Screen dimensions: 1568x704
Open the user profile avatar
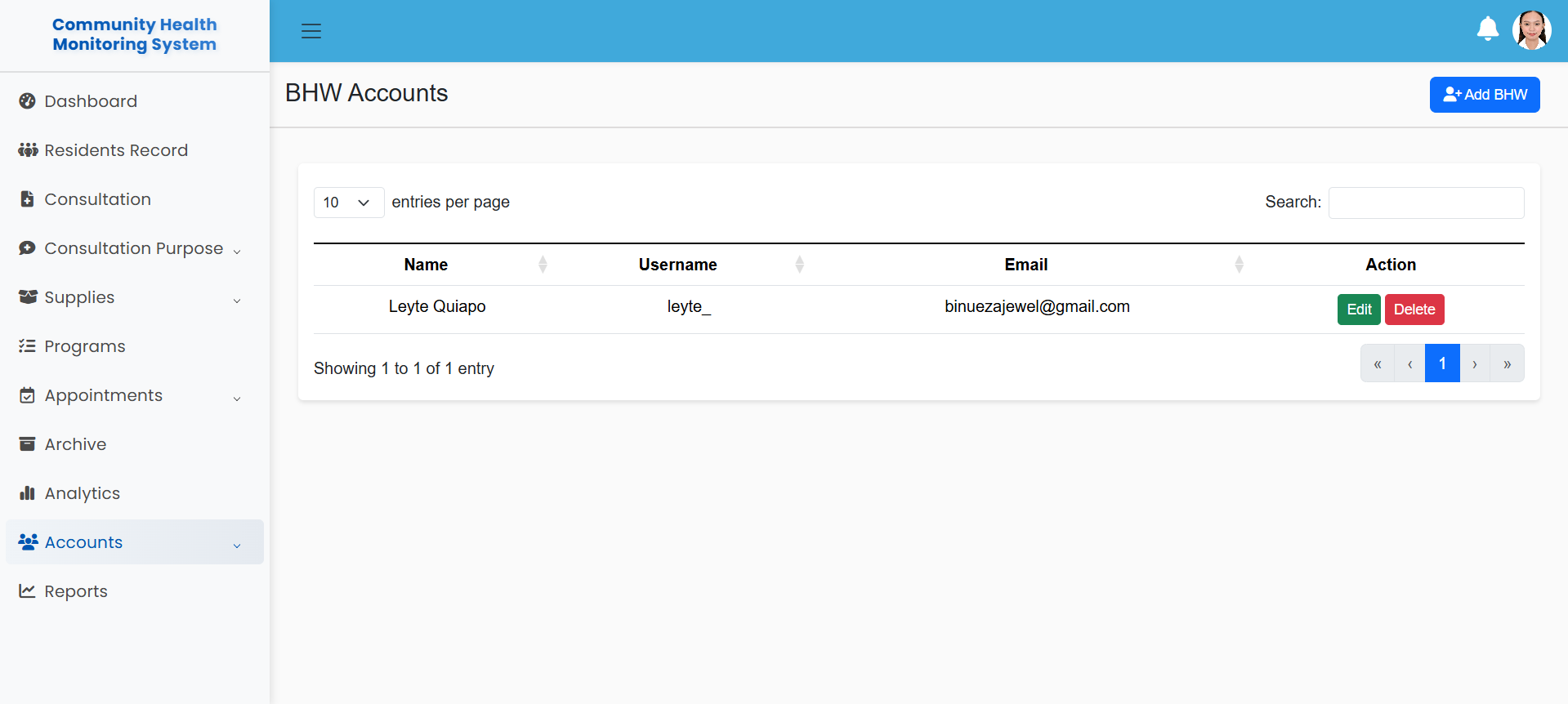coord(1532,30)
